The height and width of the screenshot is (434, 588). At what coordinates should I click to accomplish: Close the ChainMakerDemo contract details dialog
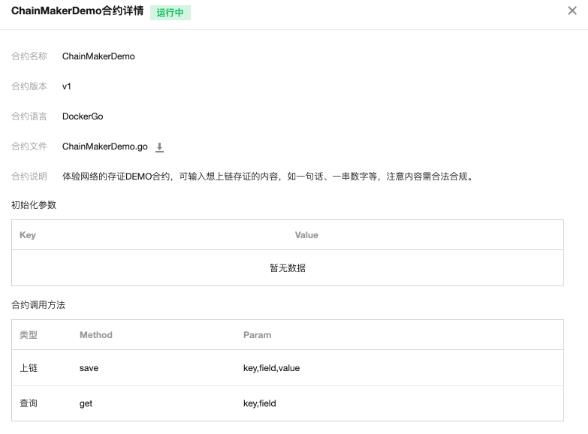tap(572, 11)
